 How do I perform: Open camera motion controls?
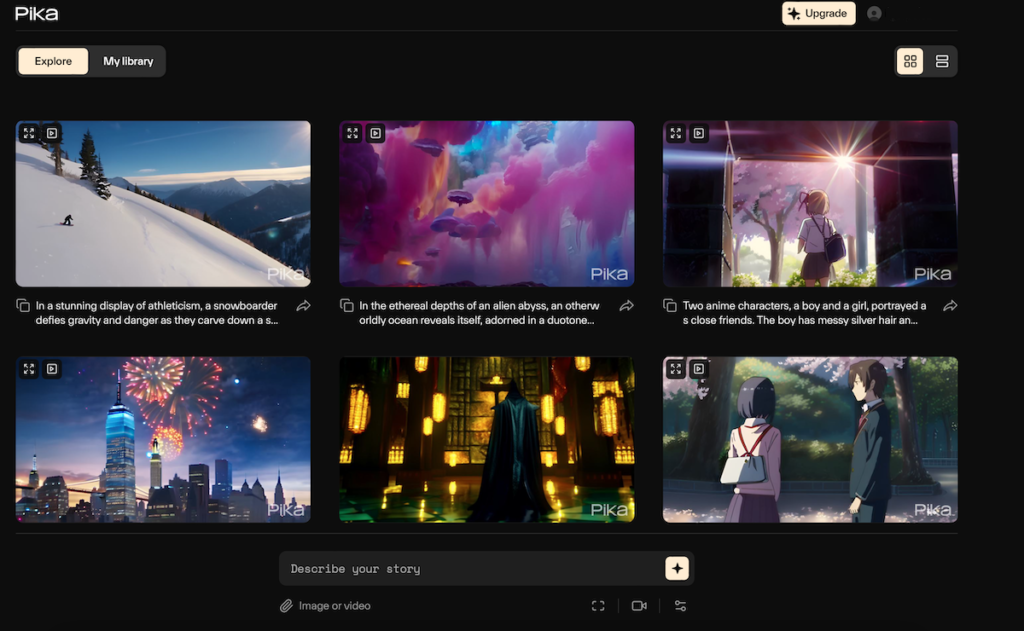click(x=639, y=606)
